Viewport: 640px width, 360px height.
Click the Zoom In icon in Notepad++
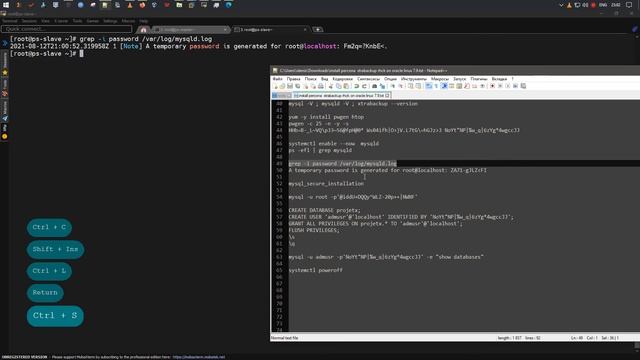coord(393,86)
